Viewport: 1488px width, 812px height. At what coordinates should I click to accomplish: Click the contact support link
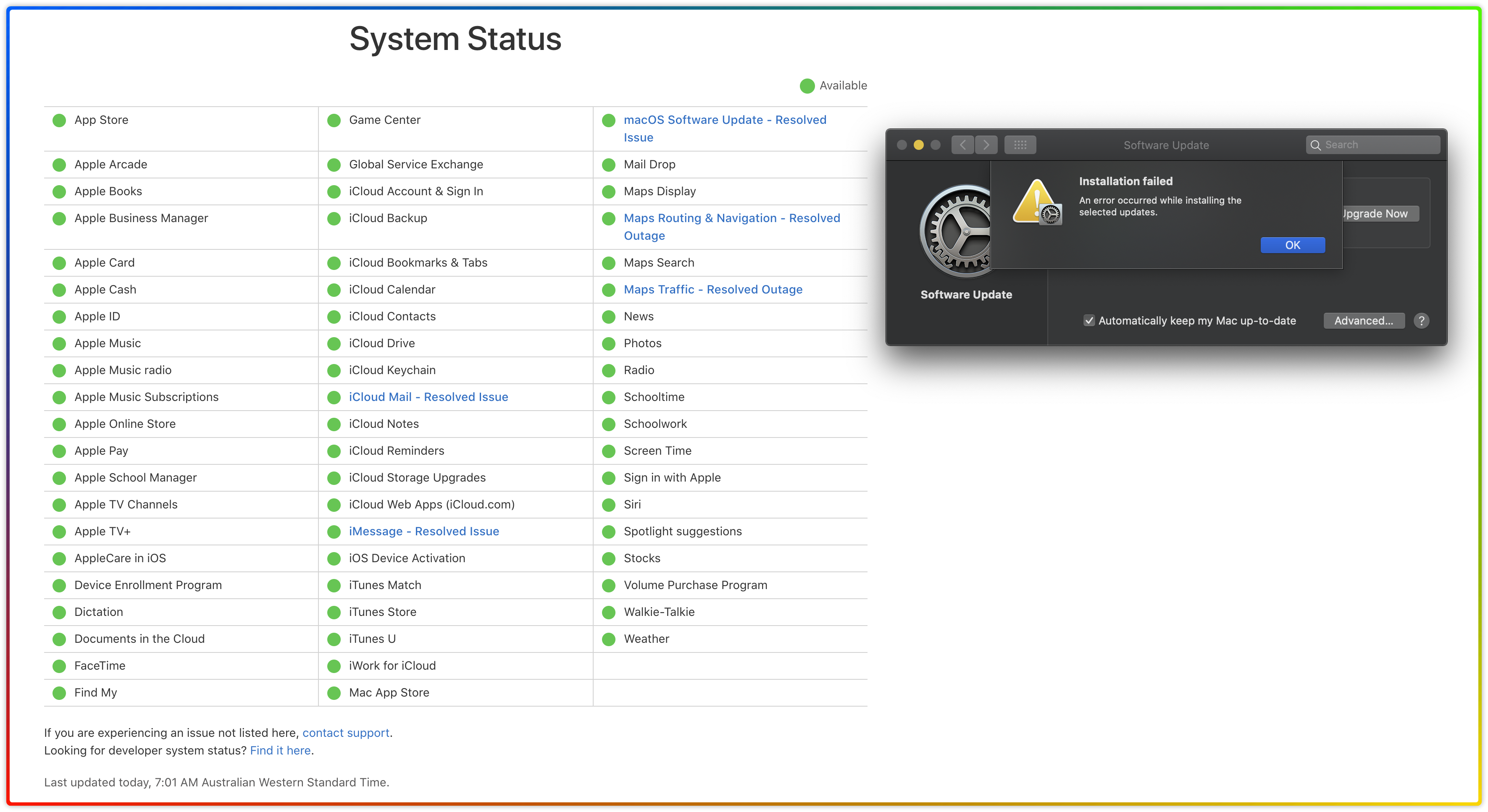[345, 733]
